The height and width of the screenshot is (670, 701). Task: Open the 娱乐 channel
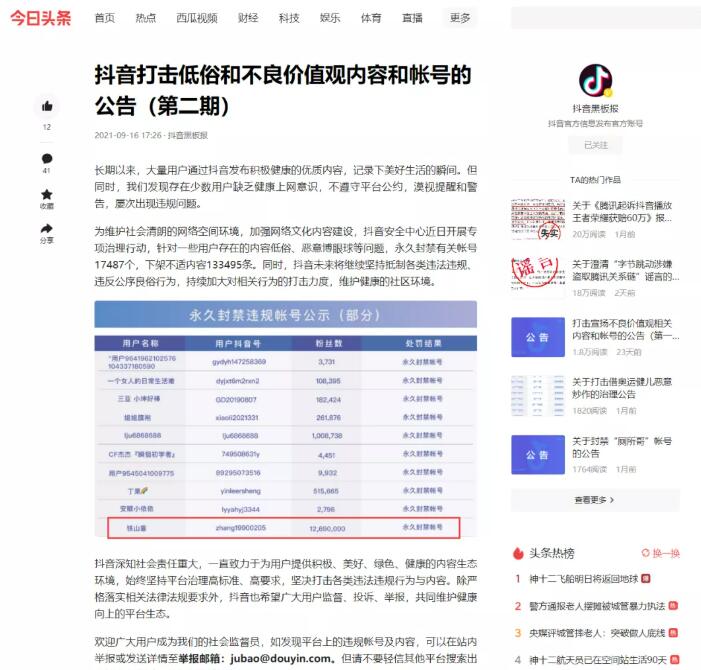pyautogui.click(x=330, y=18)
